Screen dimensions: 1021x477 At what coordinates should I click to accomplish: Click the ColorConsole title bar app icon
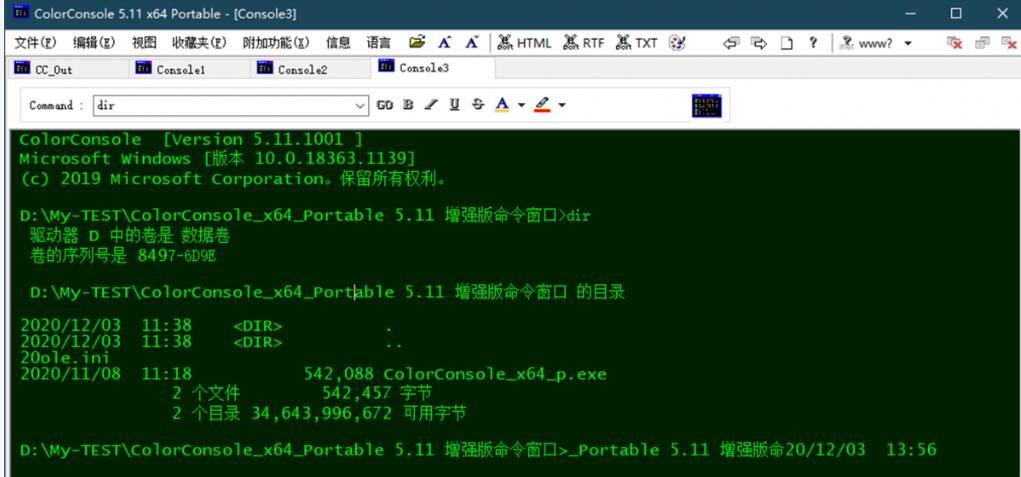point(21,13)
